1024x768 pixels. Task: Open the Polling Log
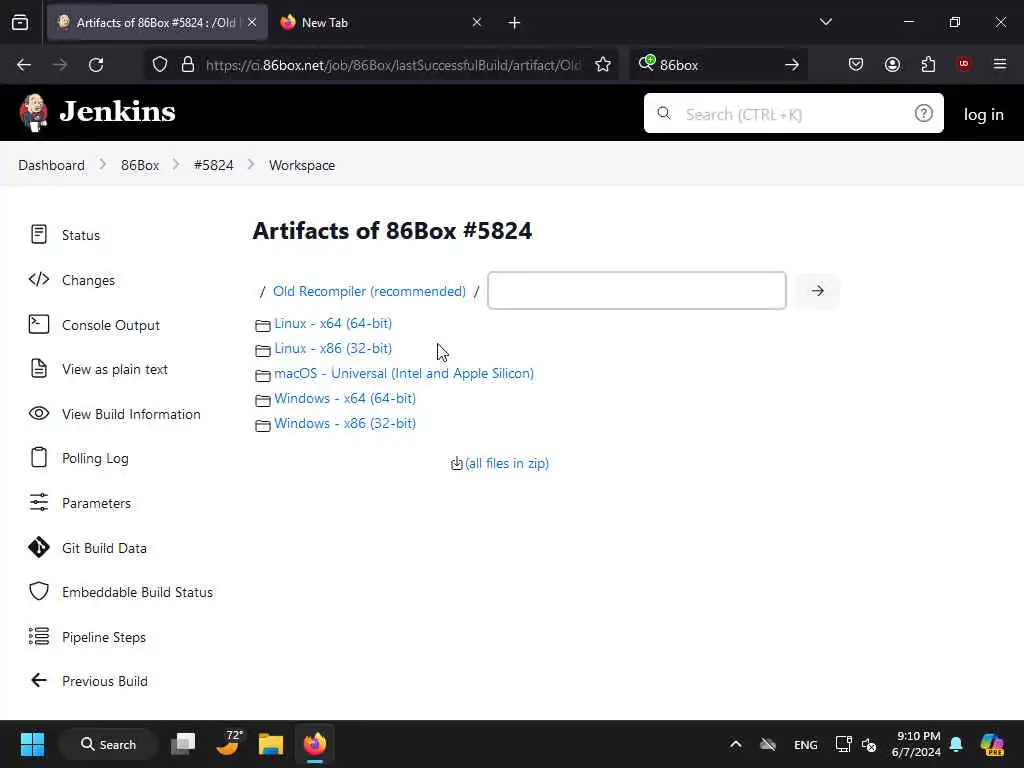pyautogui.click(x=78, y=458)
